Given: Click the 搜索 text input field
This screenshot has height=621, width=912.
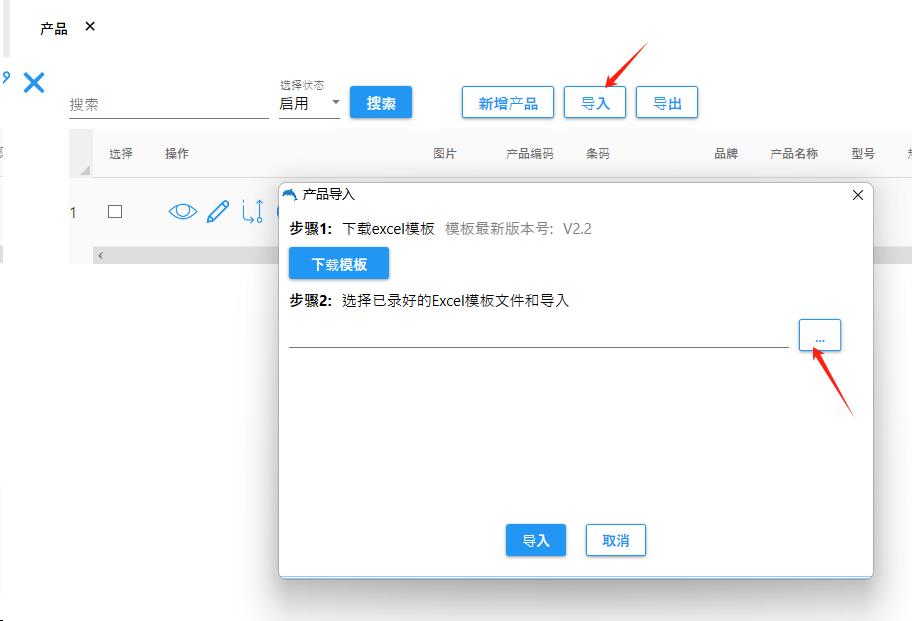Looking at the screenshot, I should click(168, 104).
